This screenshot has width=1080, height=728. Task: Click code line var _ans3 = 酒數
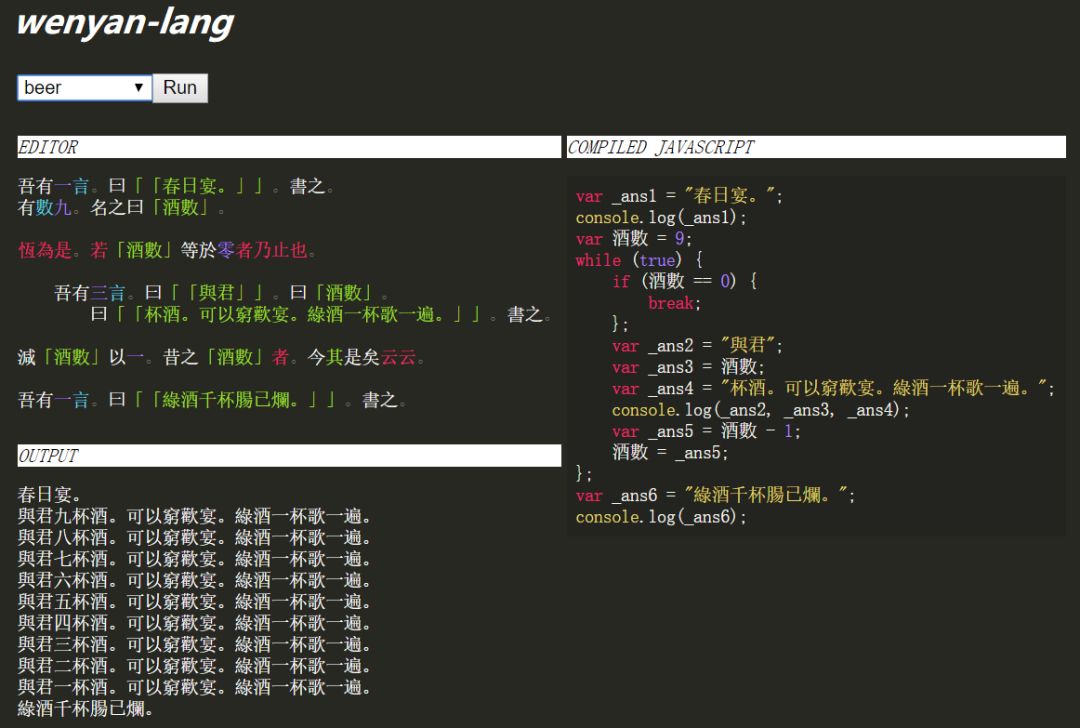[688, 367]
